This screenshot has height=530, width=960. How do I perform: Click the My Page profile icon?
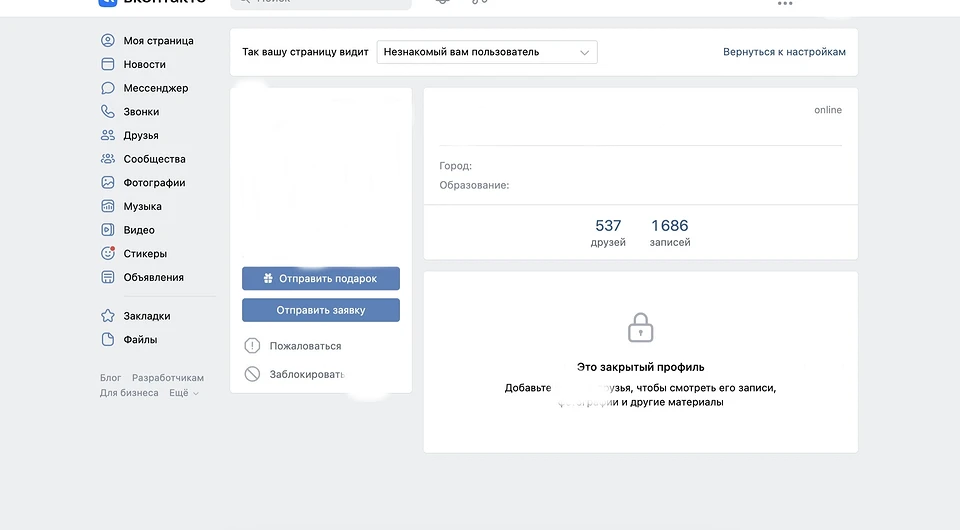tap(108, 41)
